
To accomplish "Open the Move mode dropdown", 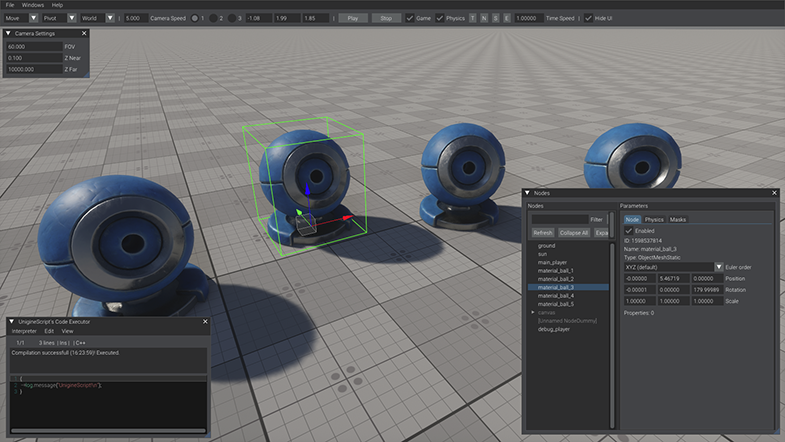I will click(35, 18).
